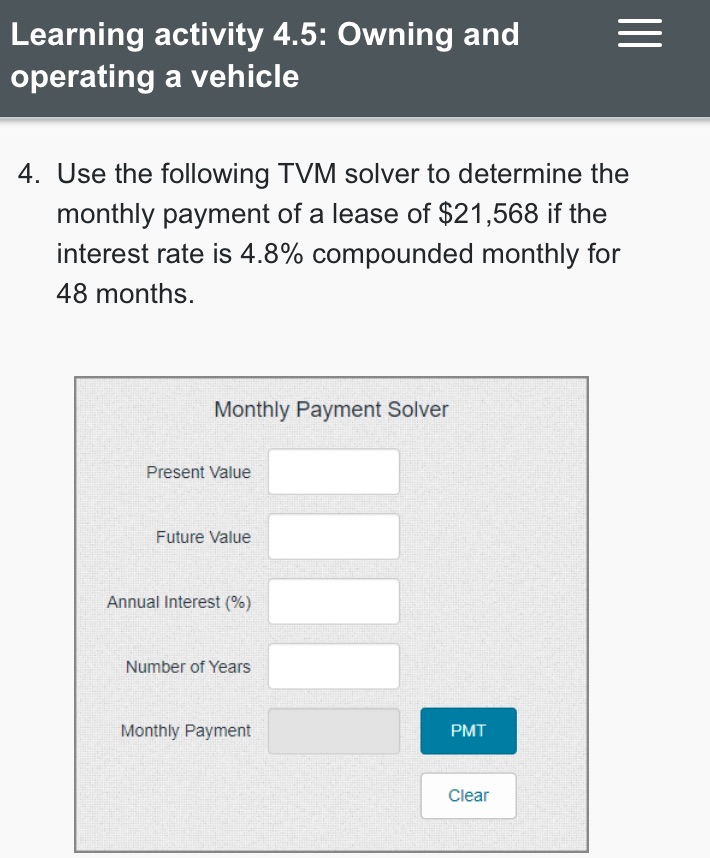This screenshot has width=710, height=858.
Task: Click the Monthly Payment Solver title
Action: 331,409
